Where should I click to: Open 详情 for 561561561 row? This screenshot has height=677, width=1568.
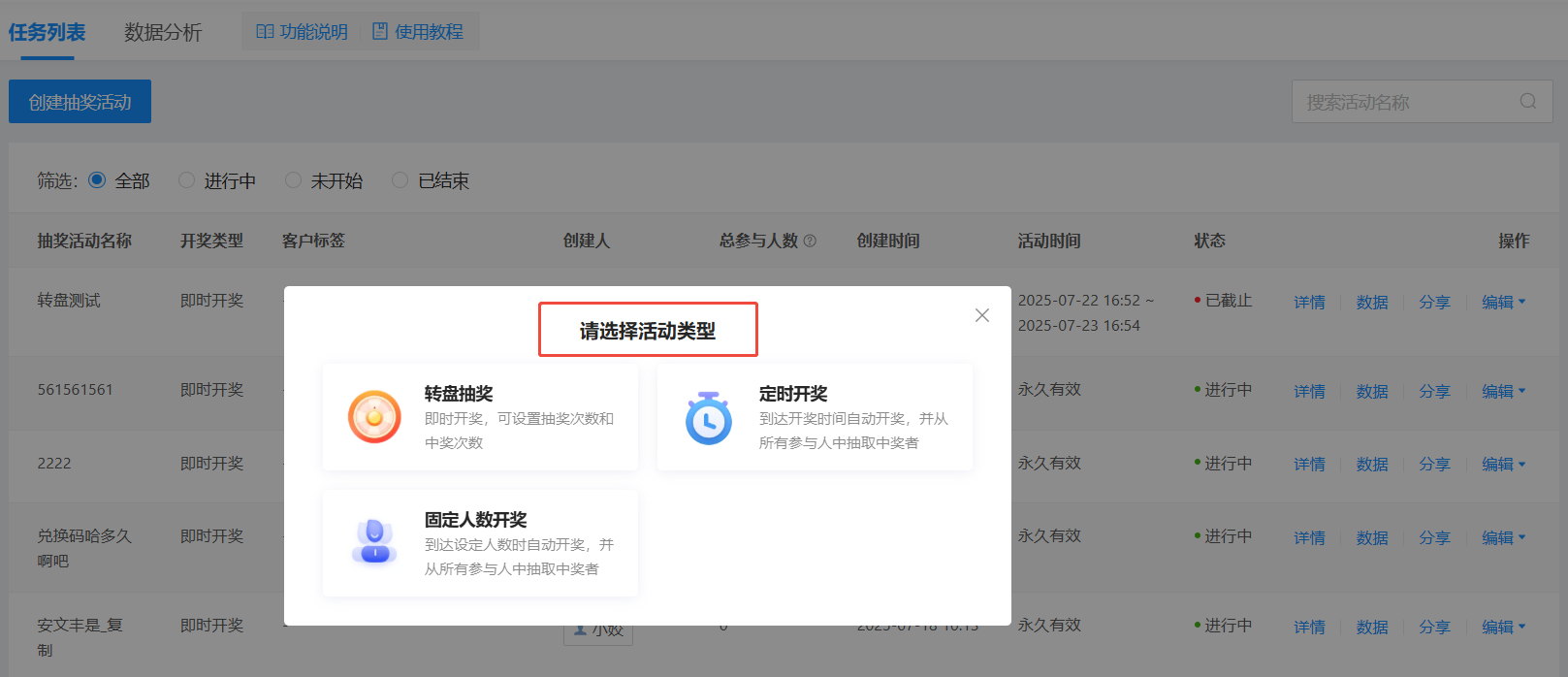point(1309,391)
